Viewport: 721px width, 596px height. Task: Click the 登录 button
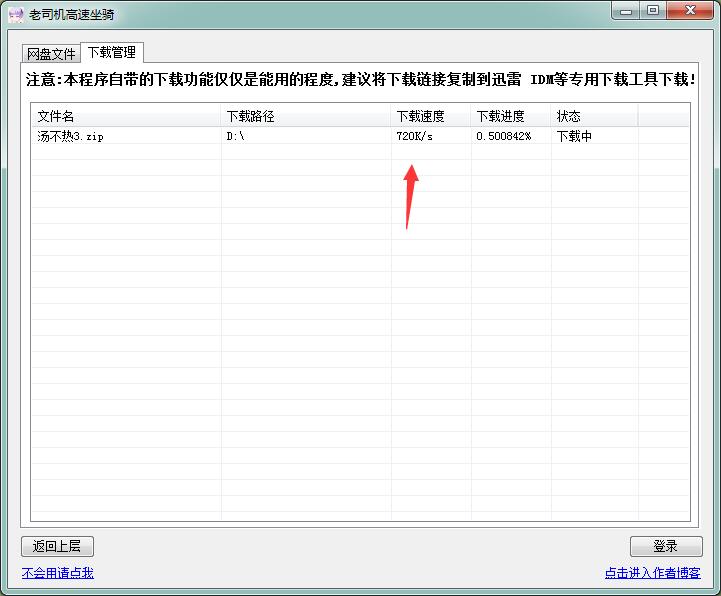(665, 546)
